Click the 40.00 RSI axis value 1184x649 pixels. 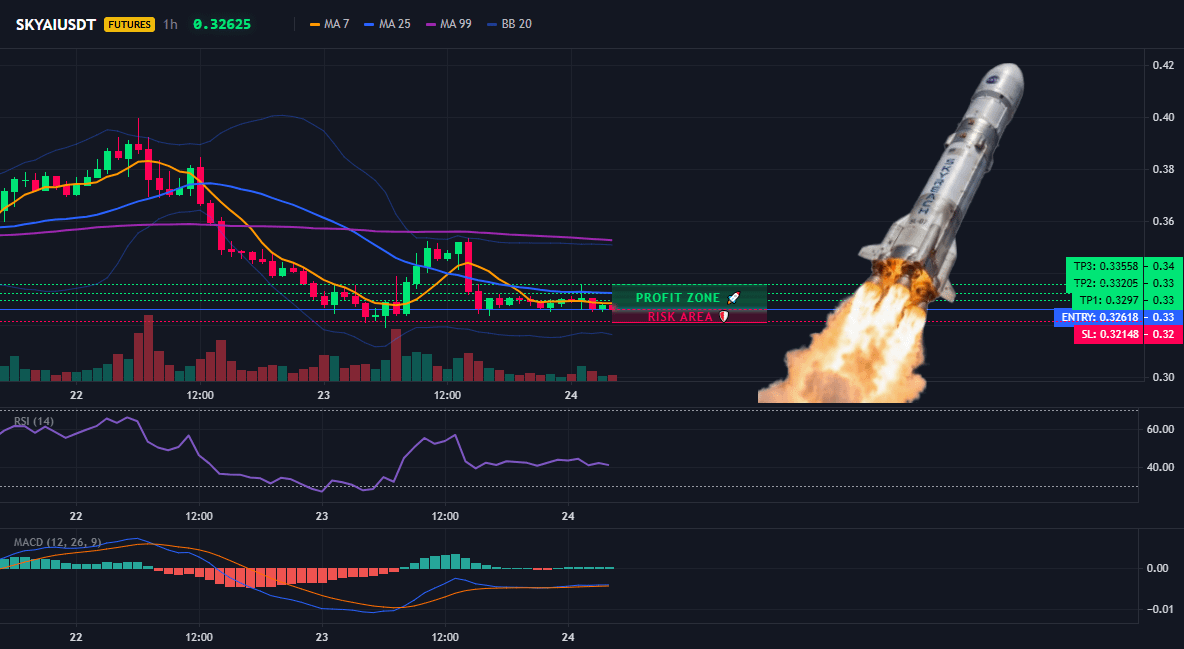1161,467
